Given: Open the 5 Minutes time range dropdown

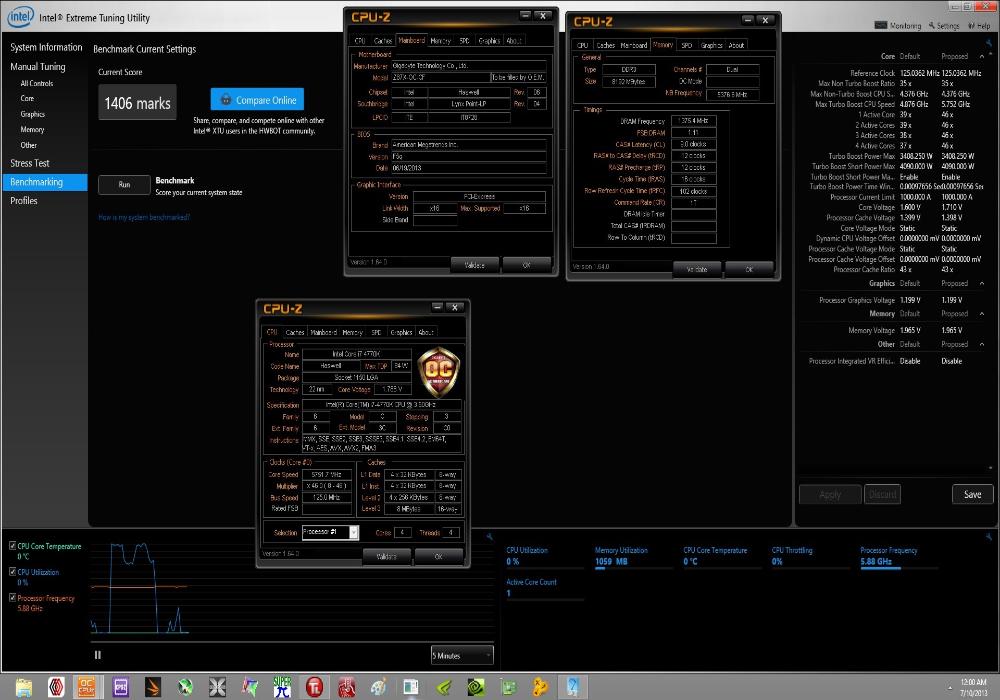Looking at the screenshot, I should point(462,655).
